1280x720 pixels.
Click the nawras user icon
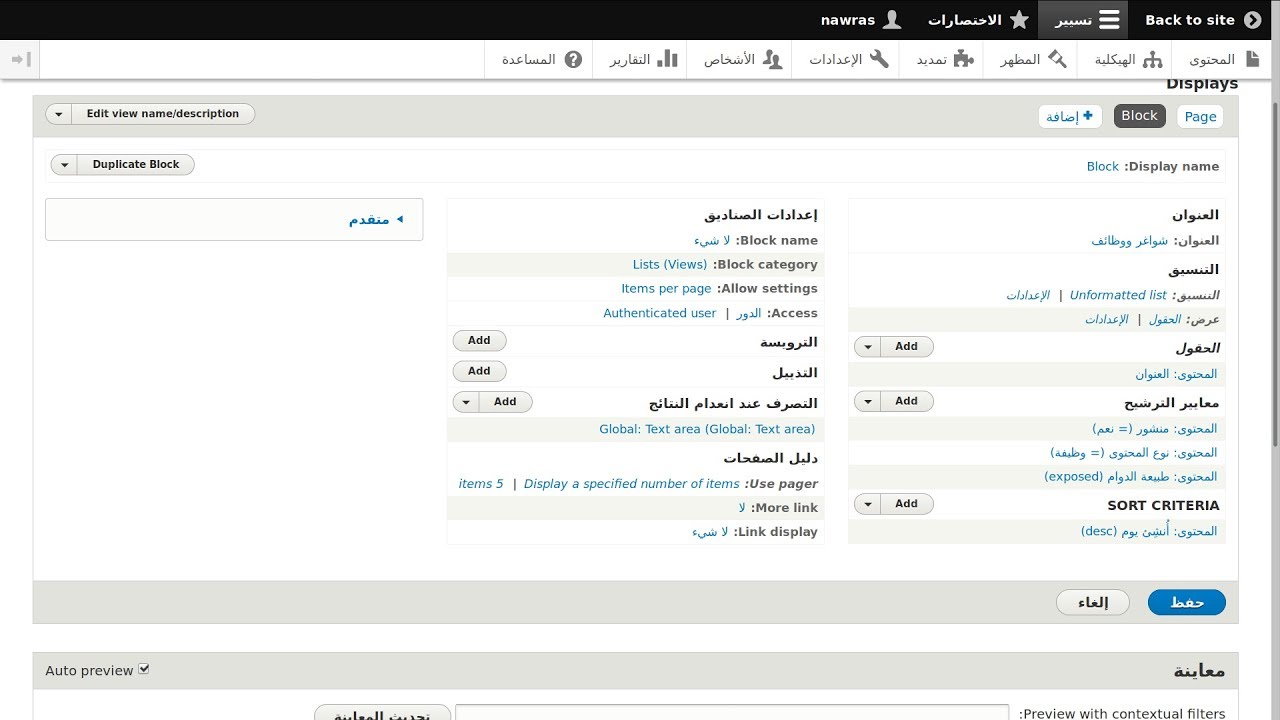click(x=892, y=20)
